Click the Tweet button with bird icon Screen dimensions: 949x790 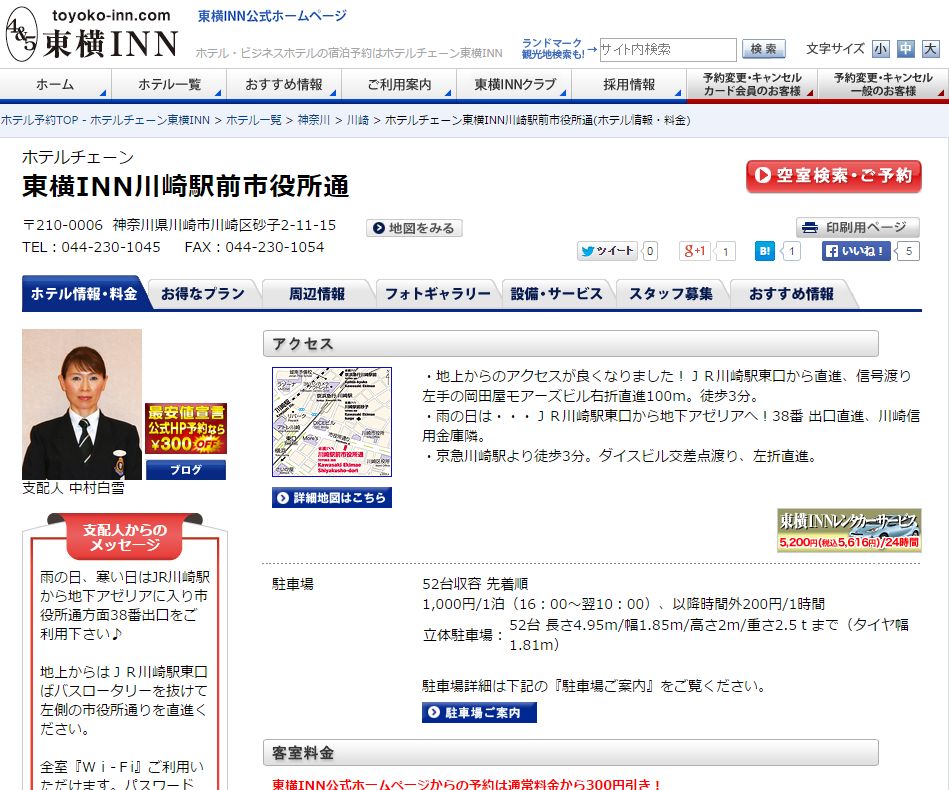pos(607,251)
